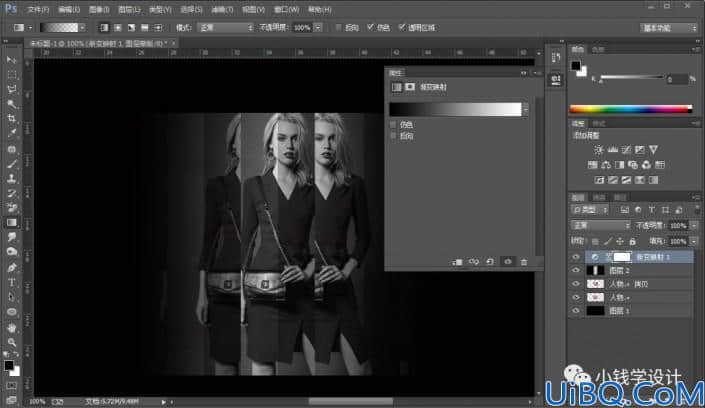705x408 pixels.
Task: Choose diamond gradient style in options bar
Action: (158, 28)
